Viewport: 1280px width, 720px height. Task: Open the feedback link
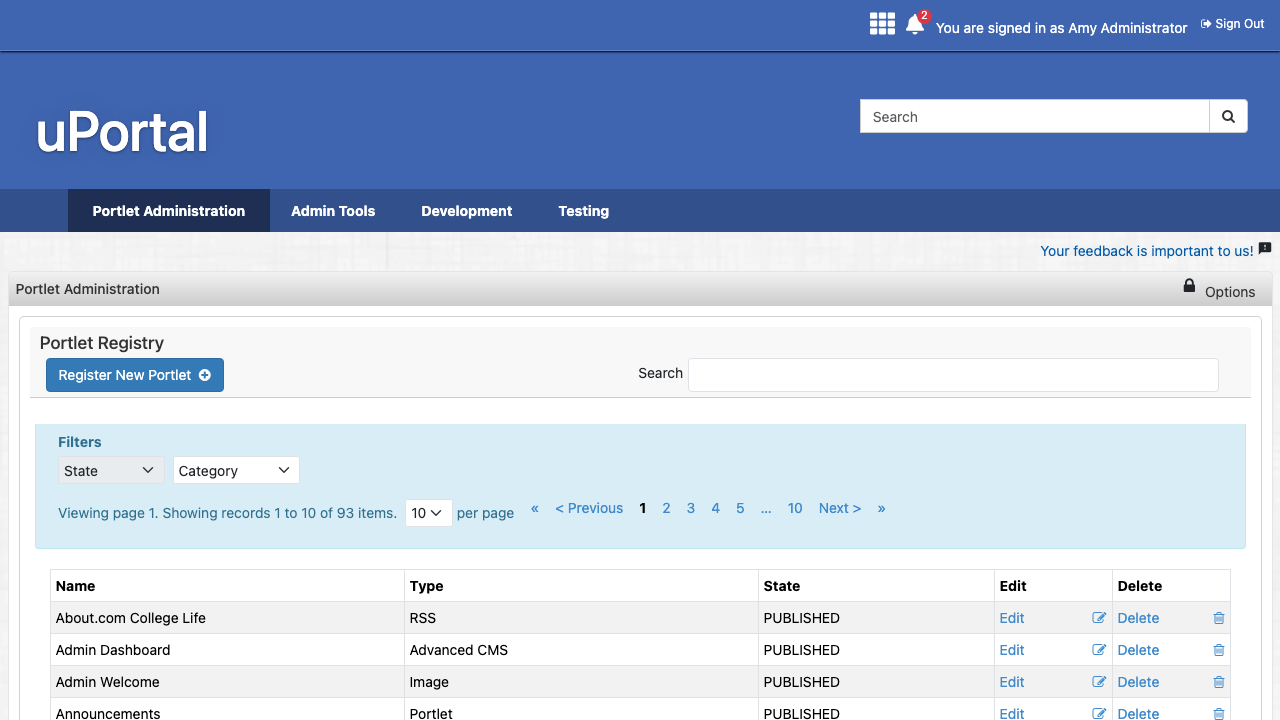[1147, 251]
